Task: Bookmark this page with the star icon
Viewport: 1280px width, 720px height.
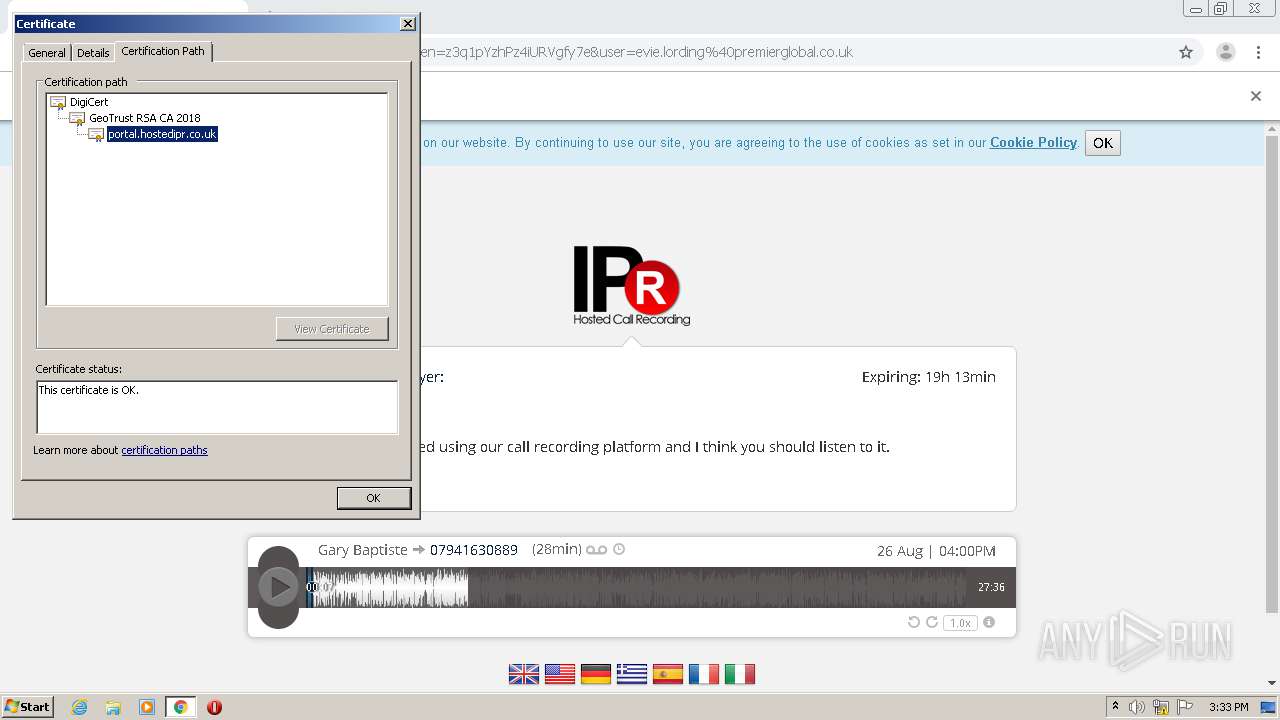Action: (x=1186, y=52)
